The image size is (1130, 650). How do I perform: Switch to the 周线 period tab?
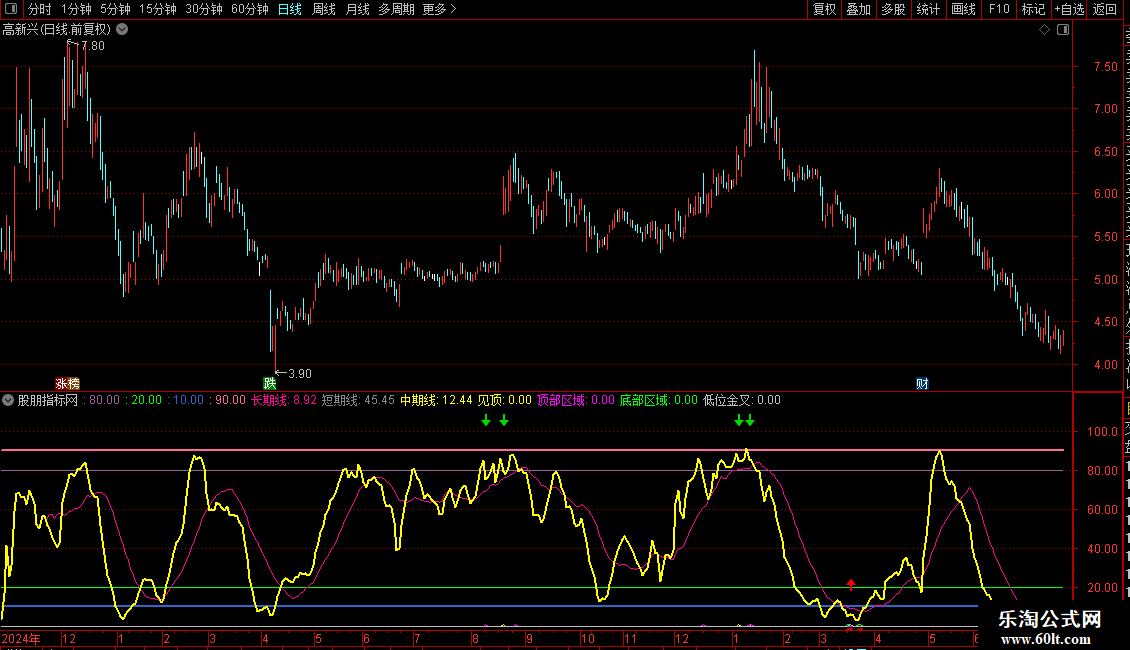coord(324,9)
